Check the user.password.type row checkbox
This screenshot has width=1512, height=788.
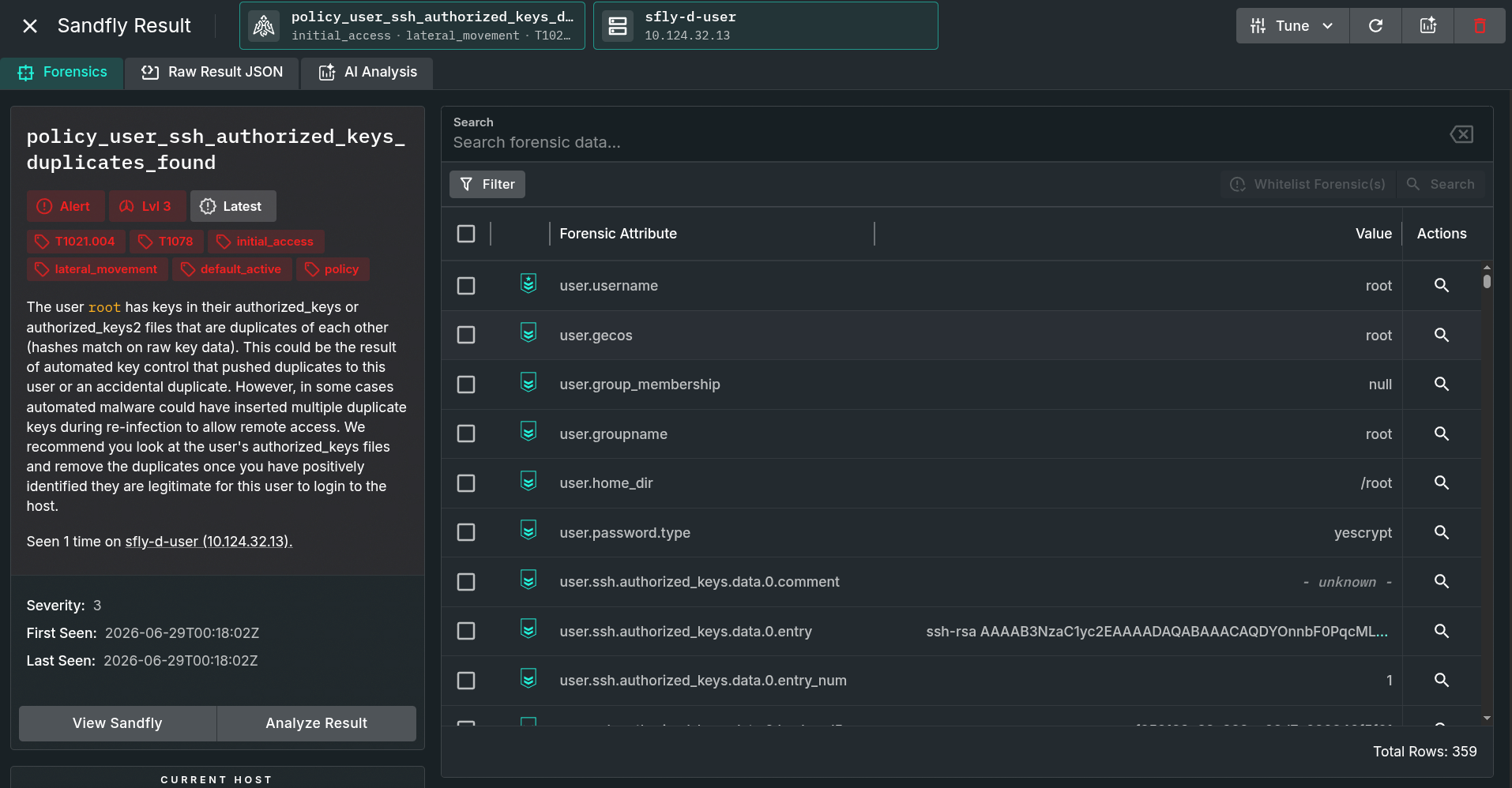tap(466, 533)
